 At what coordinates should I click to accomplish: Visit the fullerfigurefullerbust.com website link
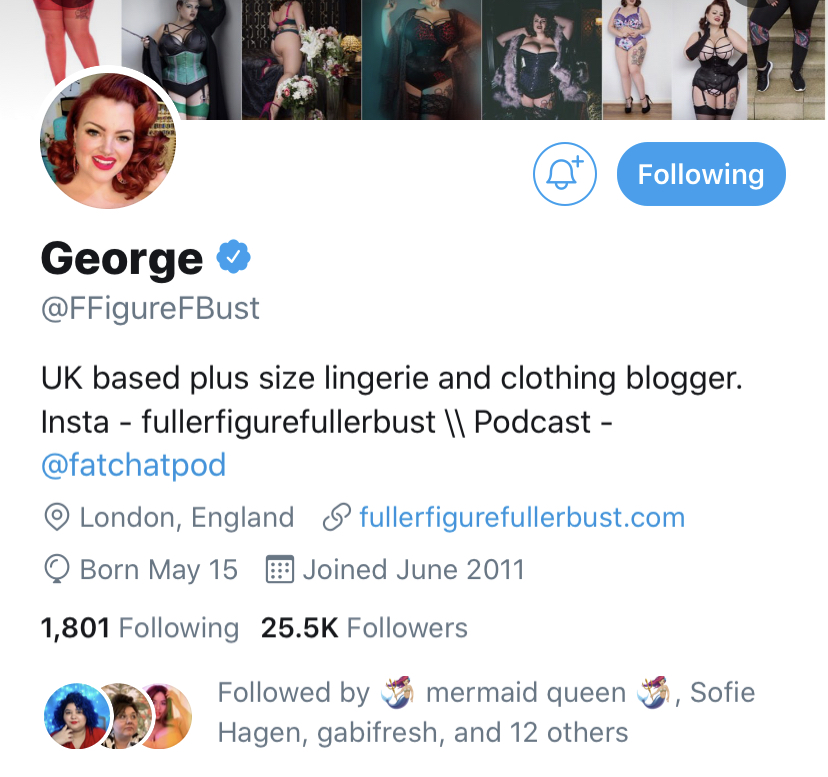pyautogui.click(x=522, y=517)
